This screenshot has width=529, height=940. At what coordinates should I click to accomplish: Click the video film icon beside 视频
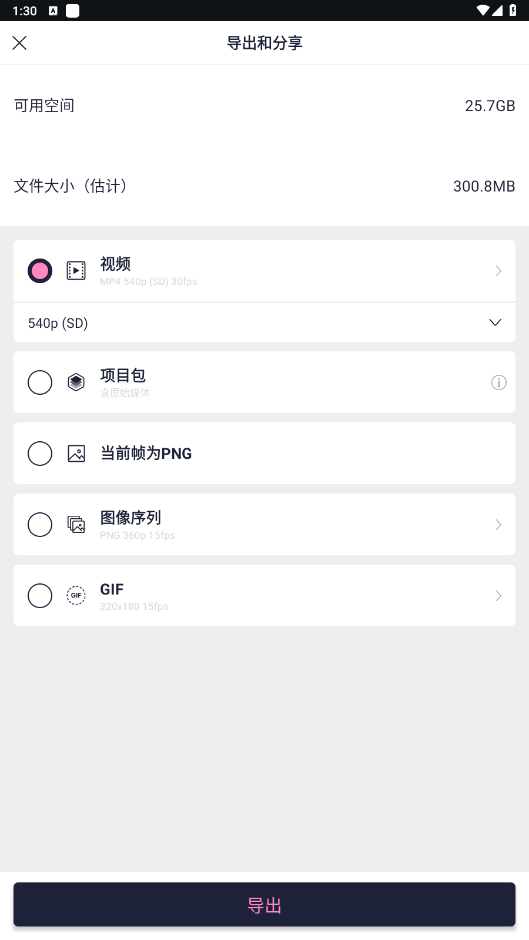pos(76,271)
